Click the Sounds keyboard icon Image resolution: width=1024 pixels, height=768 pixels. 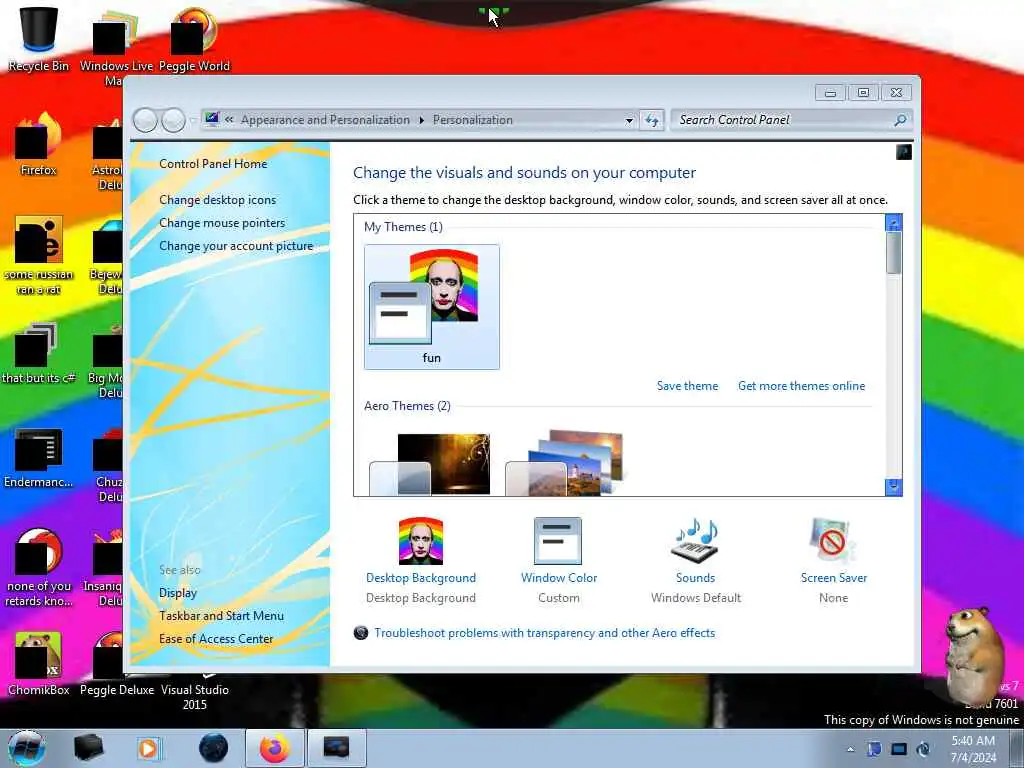[695, 541]
